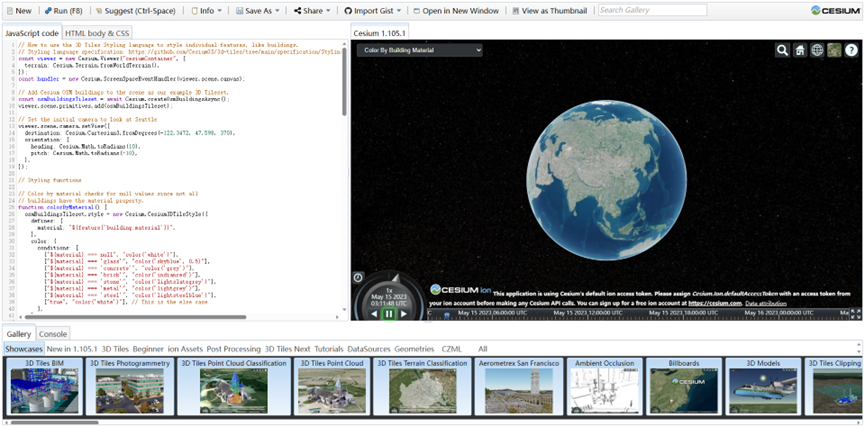Click the animation clock reset icon
The height and width of the screenshot is (427, 865).
[x=357, y=277]
